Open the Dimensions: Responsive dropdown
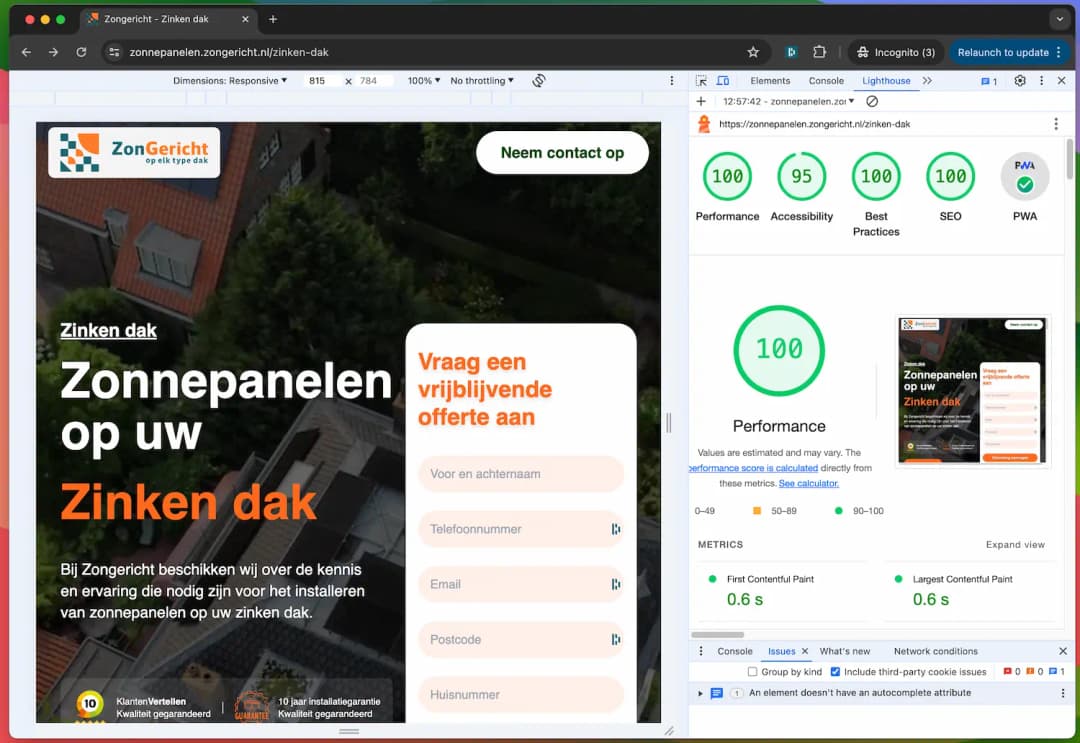The width and height of the screenshot is (1080, 743). click(229, 81)
